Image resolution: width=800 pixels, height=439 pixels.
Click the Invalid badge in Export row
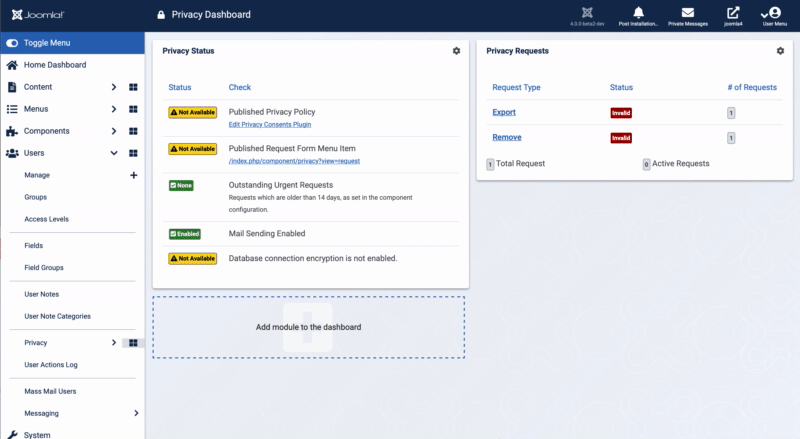point(621,113)
